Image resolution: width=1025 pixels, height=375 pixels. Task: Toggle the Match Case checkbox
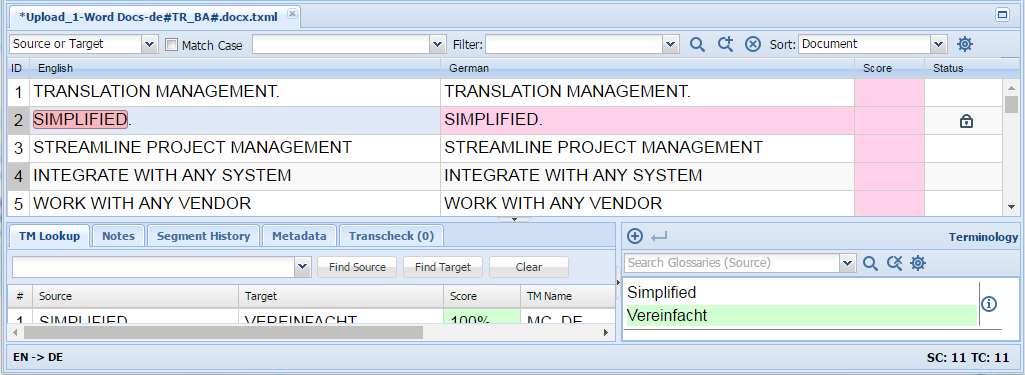pyautogui.click(x=171, y=45)
